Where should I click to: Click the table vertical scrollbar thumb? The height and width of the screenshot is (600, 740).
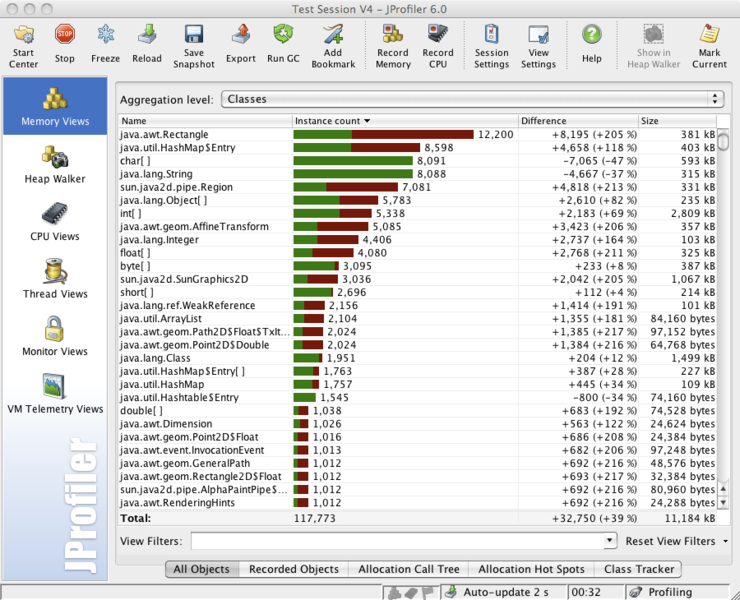pos(723,141)
